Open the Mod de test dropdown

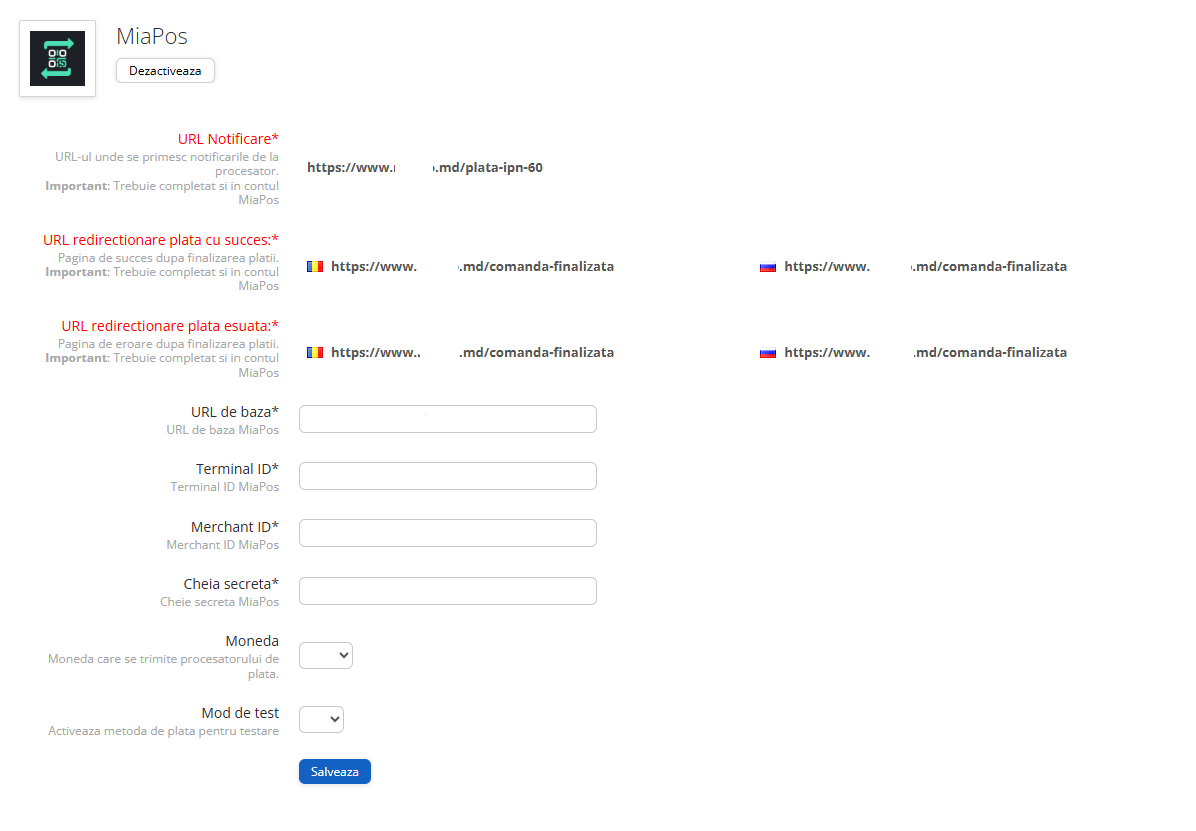321,720
